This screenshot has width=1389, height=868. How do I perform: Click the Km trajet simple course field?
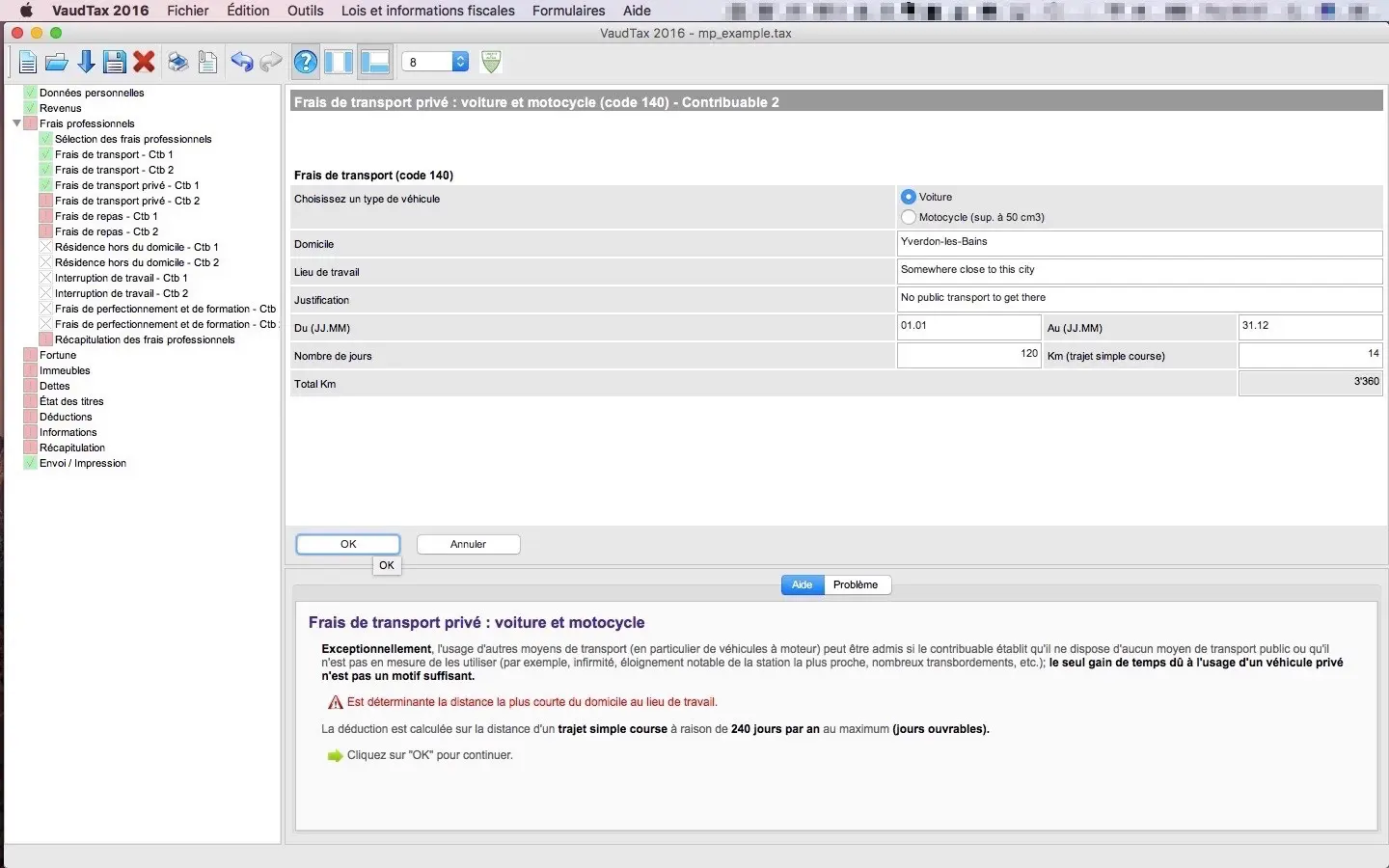[1310, 355]
